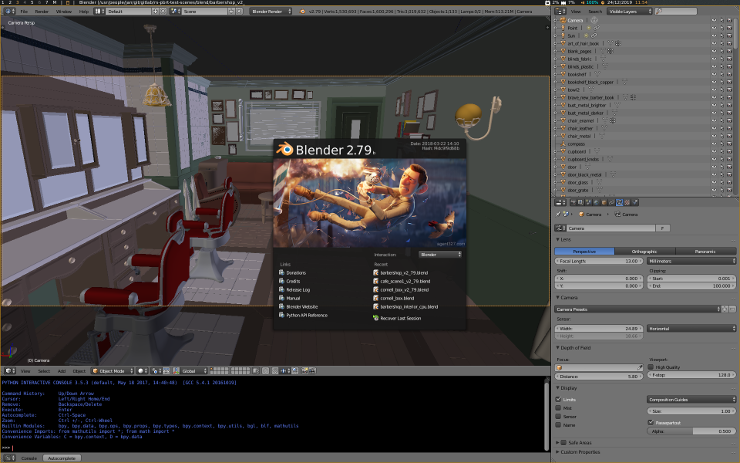Expand the Custom Properties panel

coord(558,452)
